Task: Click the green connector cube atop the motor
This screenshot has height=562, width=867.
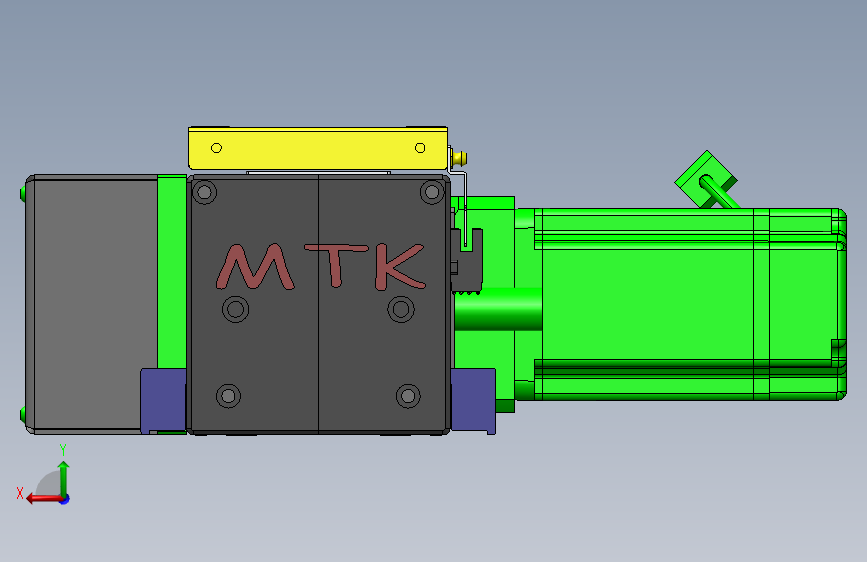Action: [x=706, y=180]
